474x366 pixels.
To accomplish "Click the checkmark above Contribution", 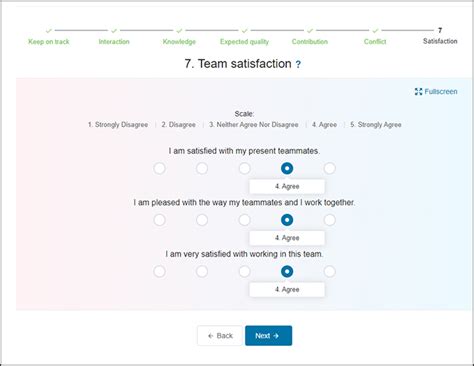I will (x=310, y=31).
